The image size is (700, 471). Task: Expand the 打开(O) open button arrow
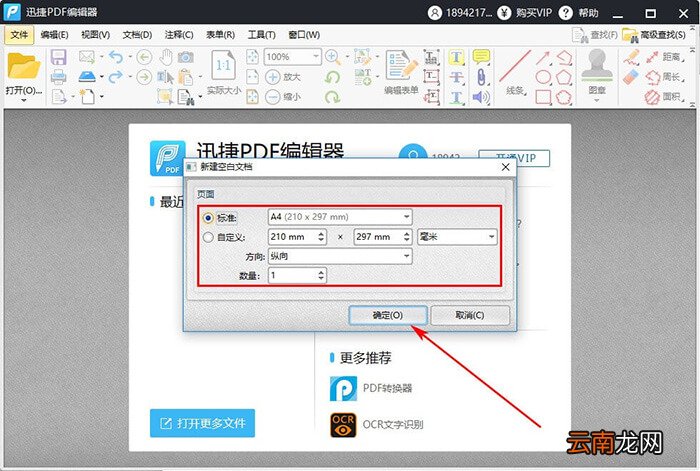(24, 100)
